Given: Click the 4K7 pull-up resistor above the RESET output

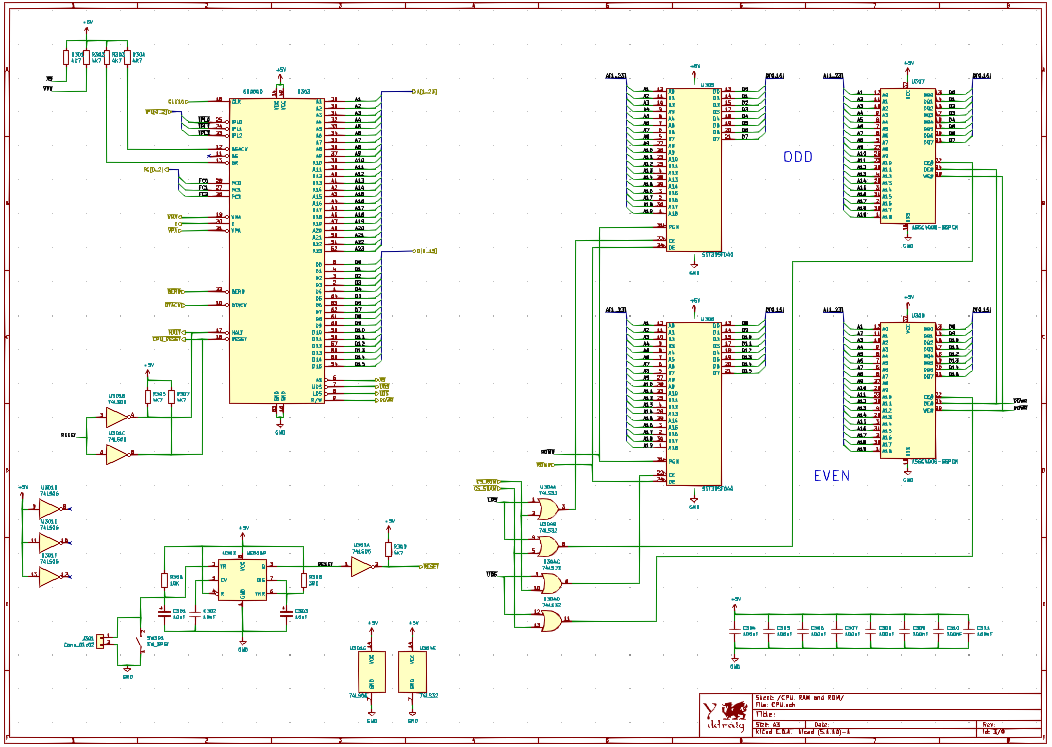Looking at the screenshot, I should (x=388, y=550).
